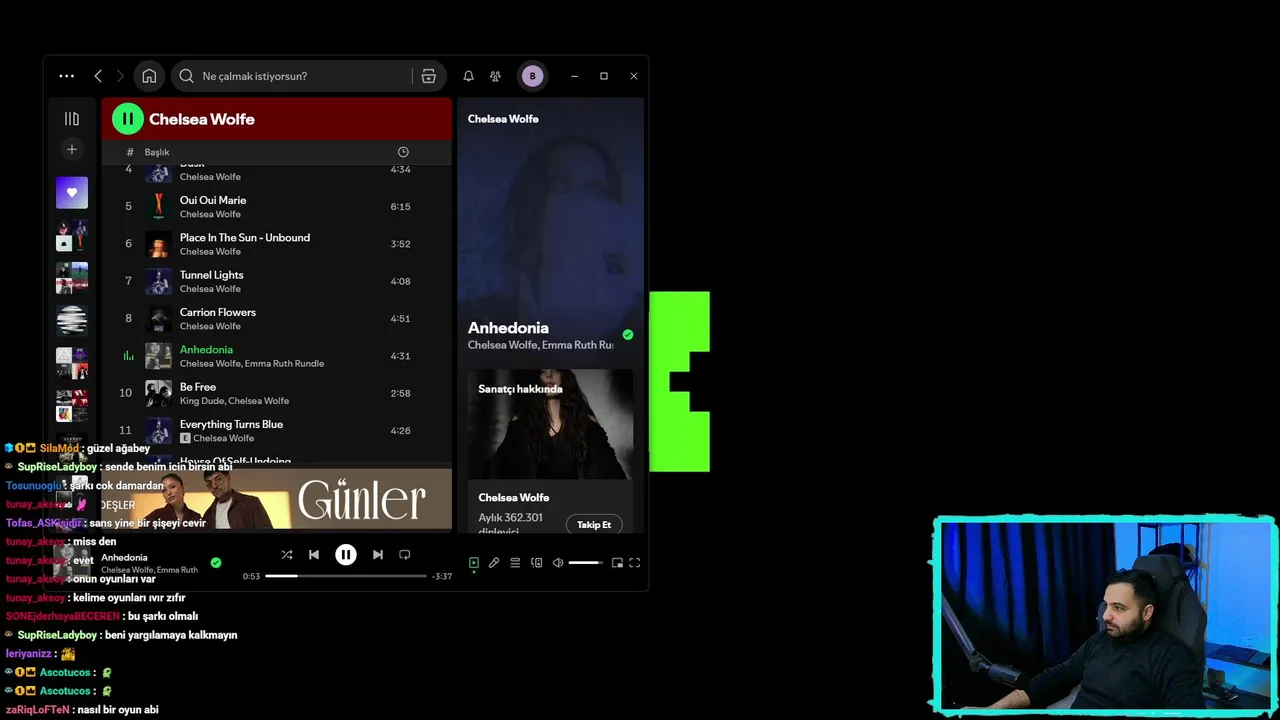Toggle the green saved checkmark in Now Playing panel
1280x720 pixels.
click(628, 335)
